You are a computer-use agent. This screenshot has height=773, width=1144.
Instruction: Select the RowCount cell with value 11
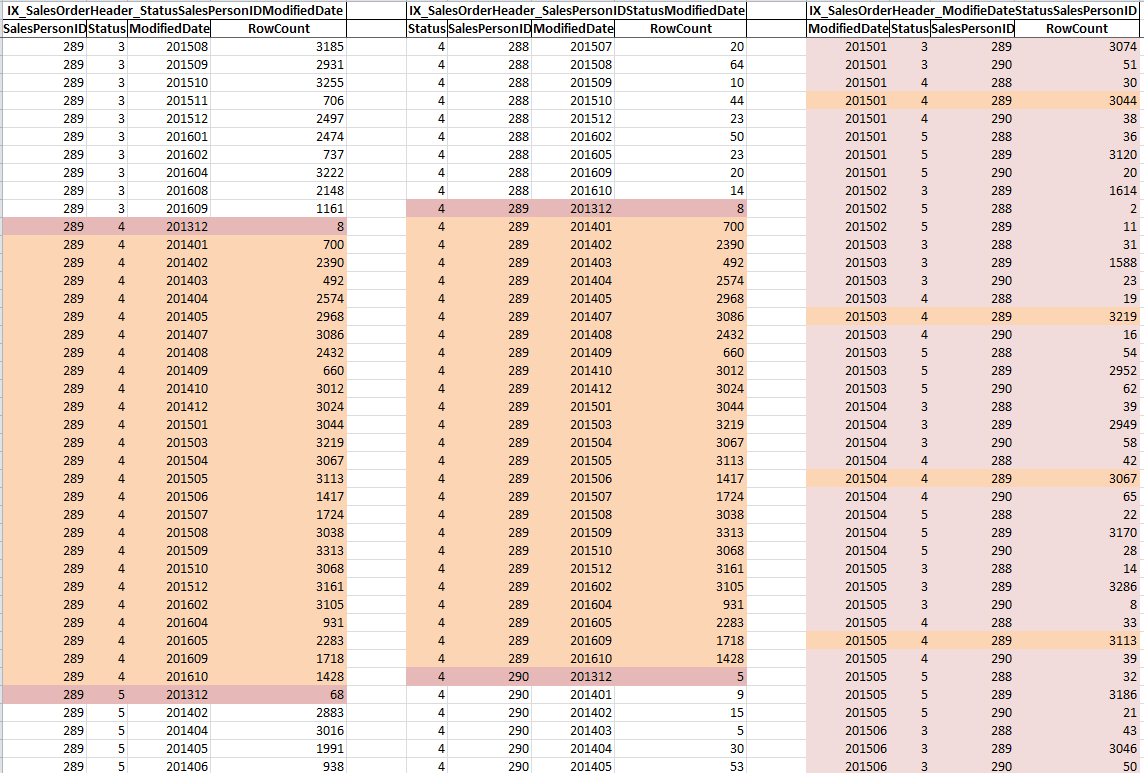click(1077, 226)
